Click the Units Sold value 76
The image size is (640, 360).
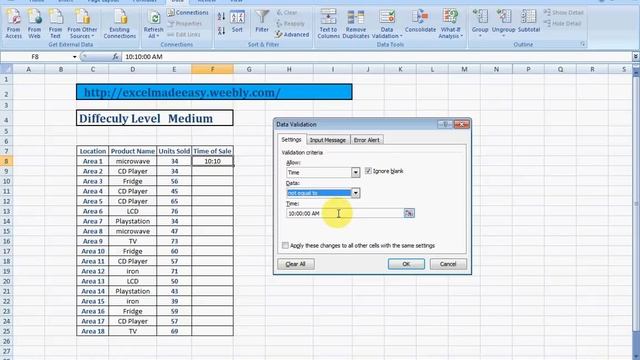[x=174, y=211]
